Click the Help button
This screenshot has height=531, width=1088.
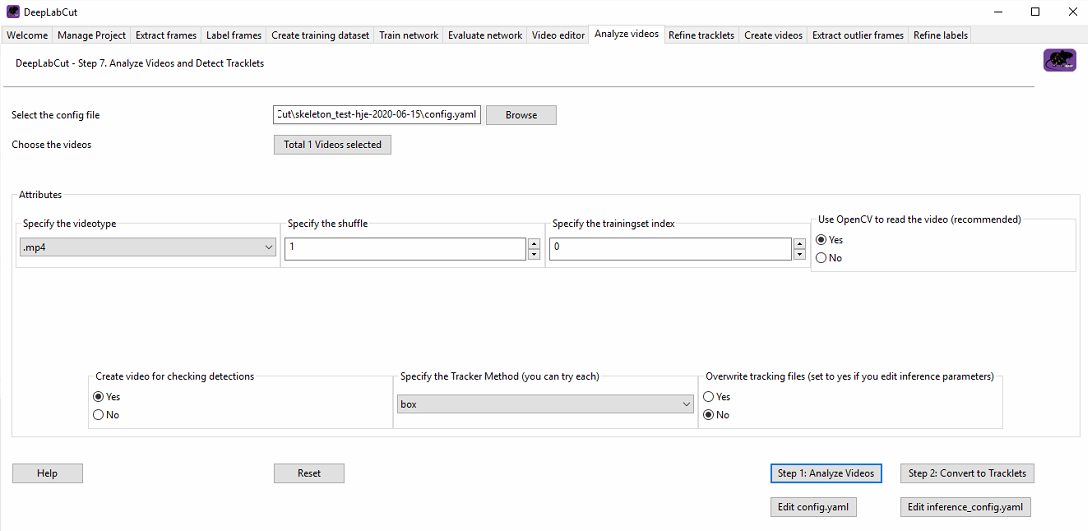[x=47, y=473]
